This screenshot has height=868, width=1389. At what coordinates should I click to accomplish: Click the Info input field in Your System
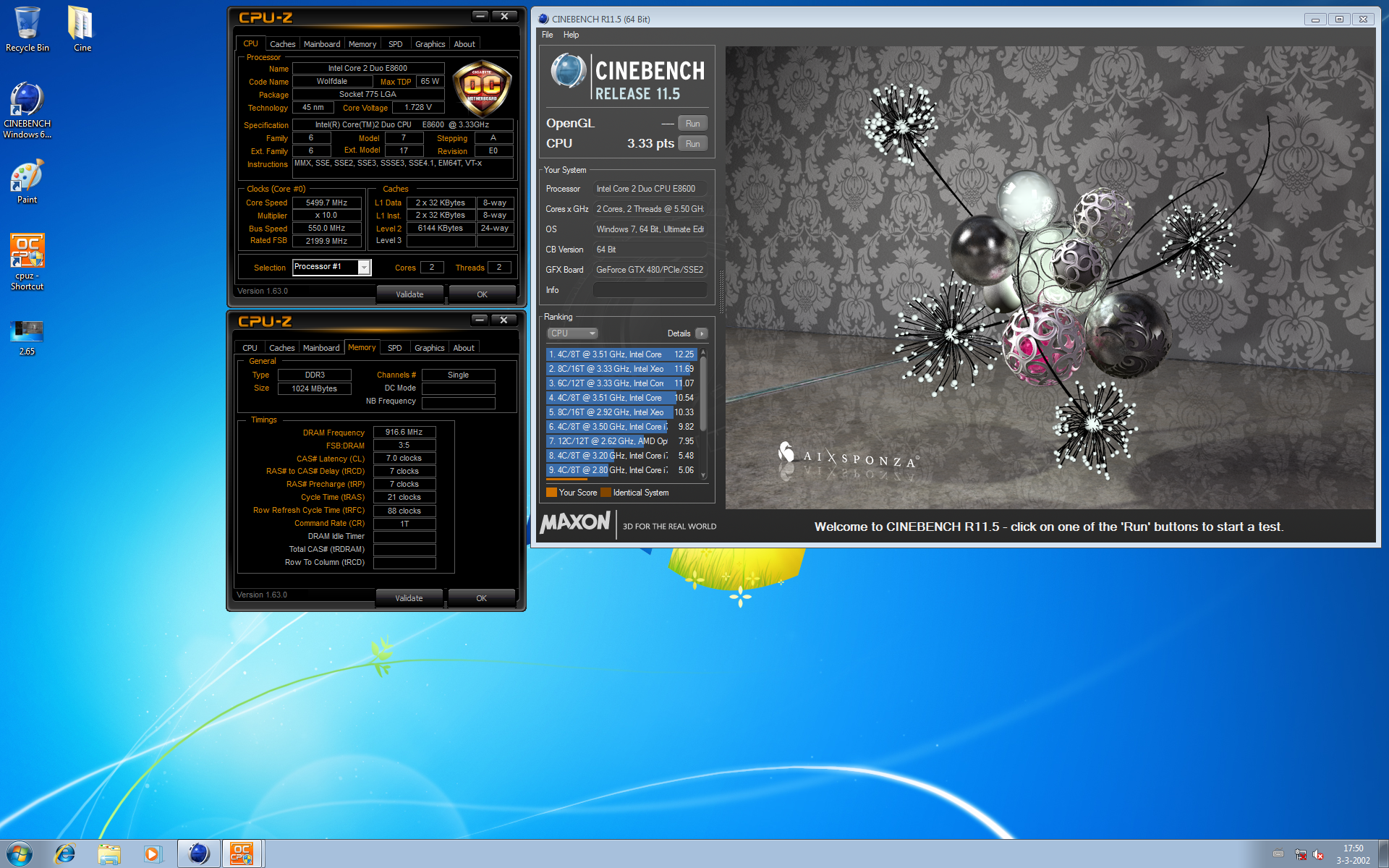point(650,290)
